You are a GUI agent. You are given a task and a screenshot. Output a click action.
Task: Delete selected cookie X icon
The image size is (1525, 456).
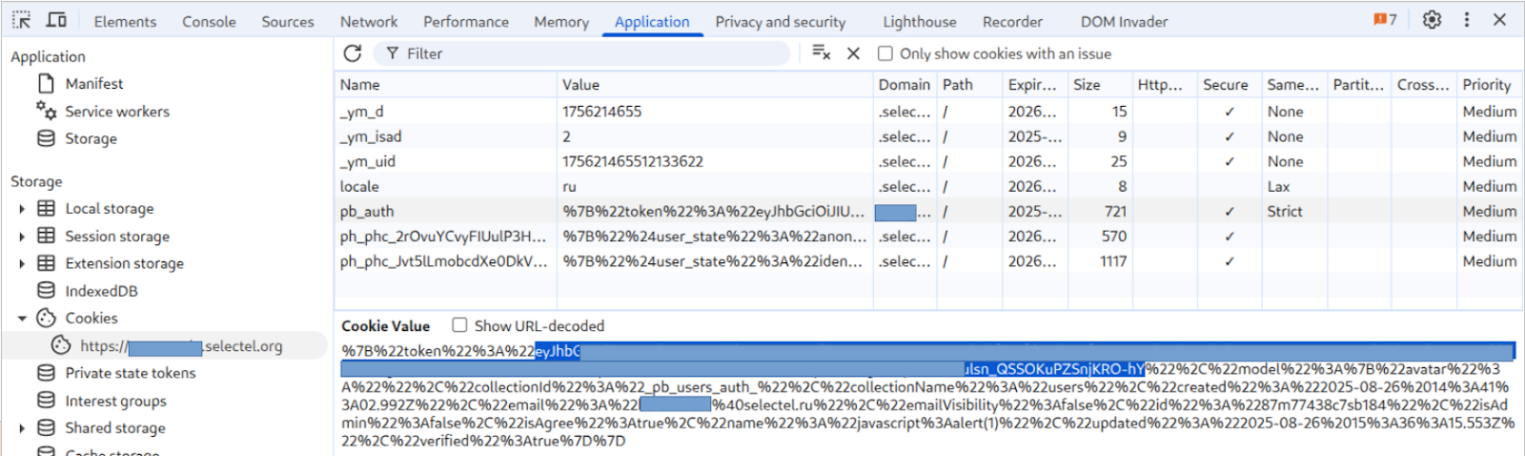853,53
